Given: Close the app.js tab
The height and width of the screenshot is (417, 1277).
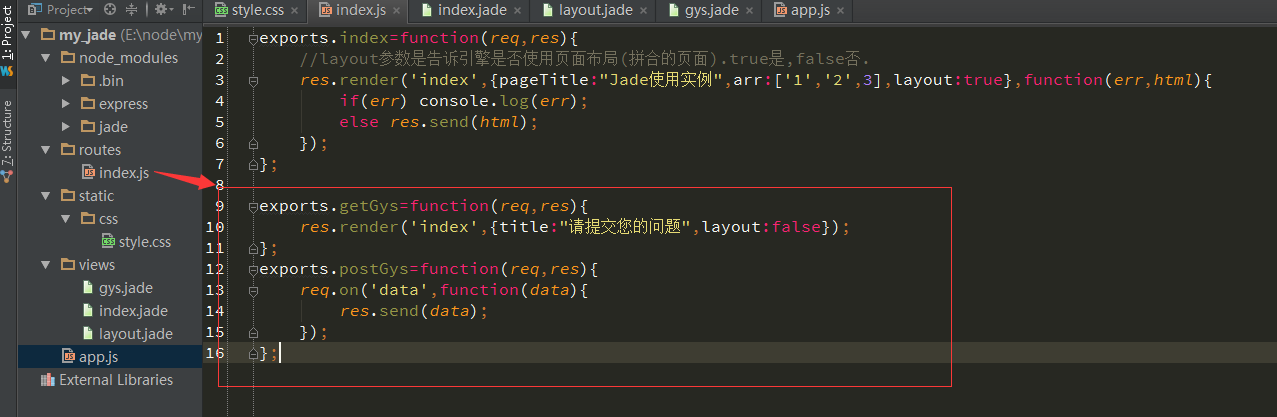Looking at the screenshot, I should tap(837, 11).
